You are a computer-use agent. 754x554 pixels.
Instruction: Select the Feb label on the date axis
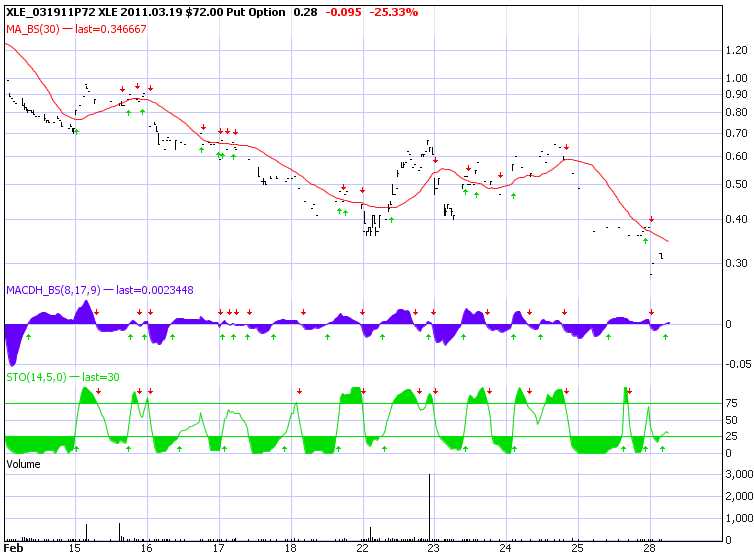(x=14, y=548)
